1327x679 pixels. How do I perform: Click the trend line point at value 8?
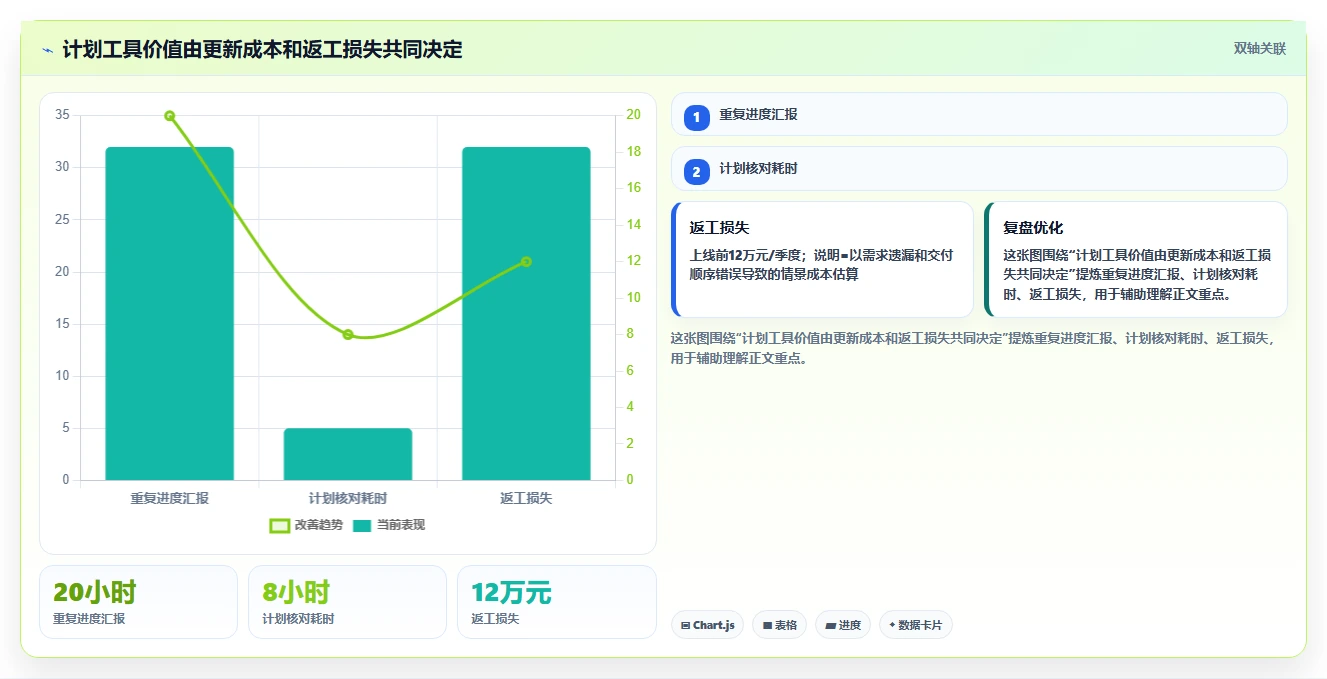tap(348, 335)
